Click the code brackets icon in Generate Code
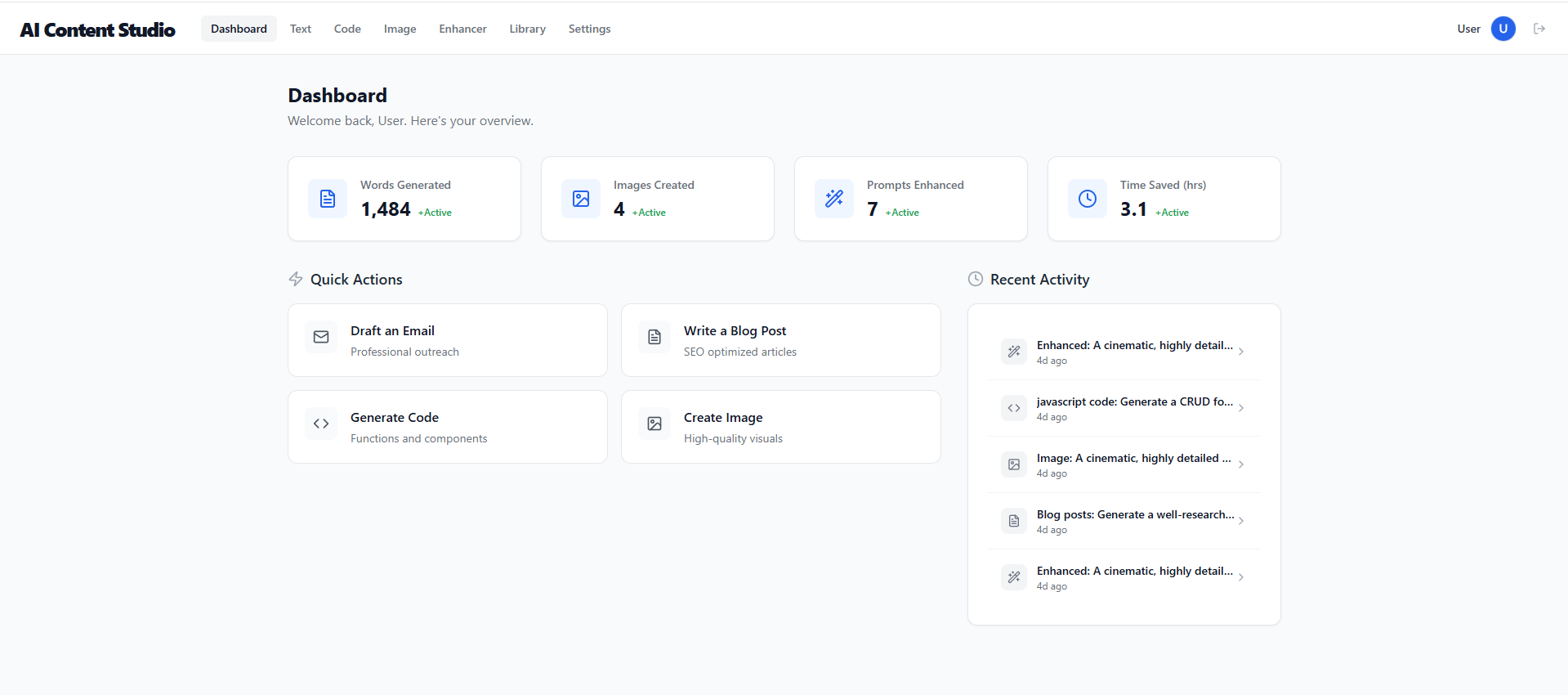The height and width of the screenshot is (695, 1568). (x=321, y=424)
